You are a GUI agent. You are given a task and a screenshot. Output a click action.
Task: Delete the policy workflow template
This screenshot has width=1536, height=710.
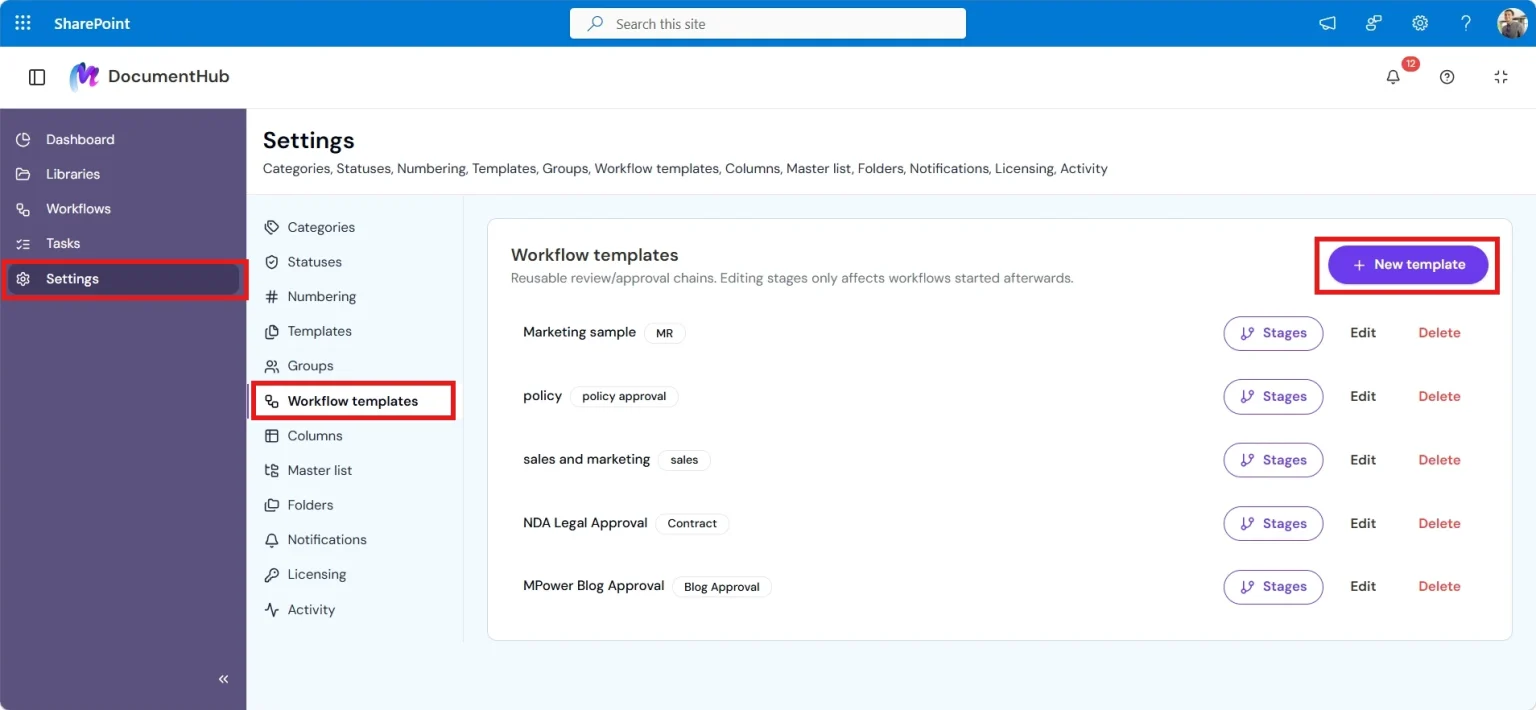(x=1439, y=396)
